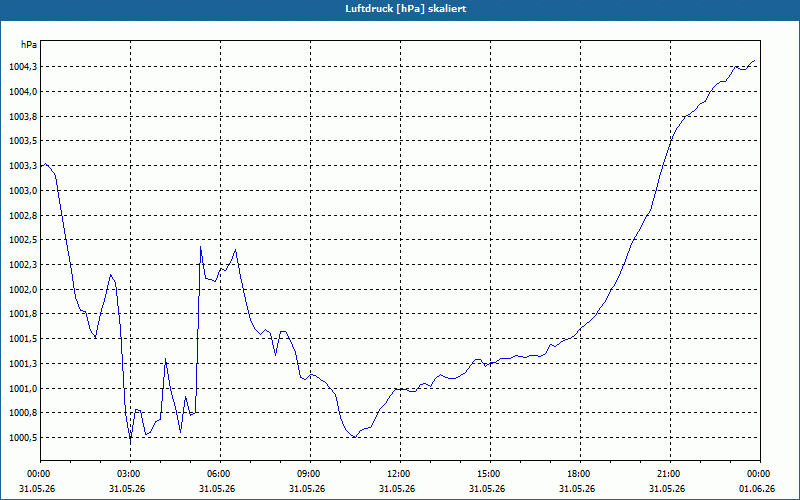Click the 31.05.26 date under 03:00

(127, 489)
